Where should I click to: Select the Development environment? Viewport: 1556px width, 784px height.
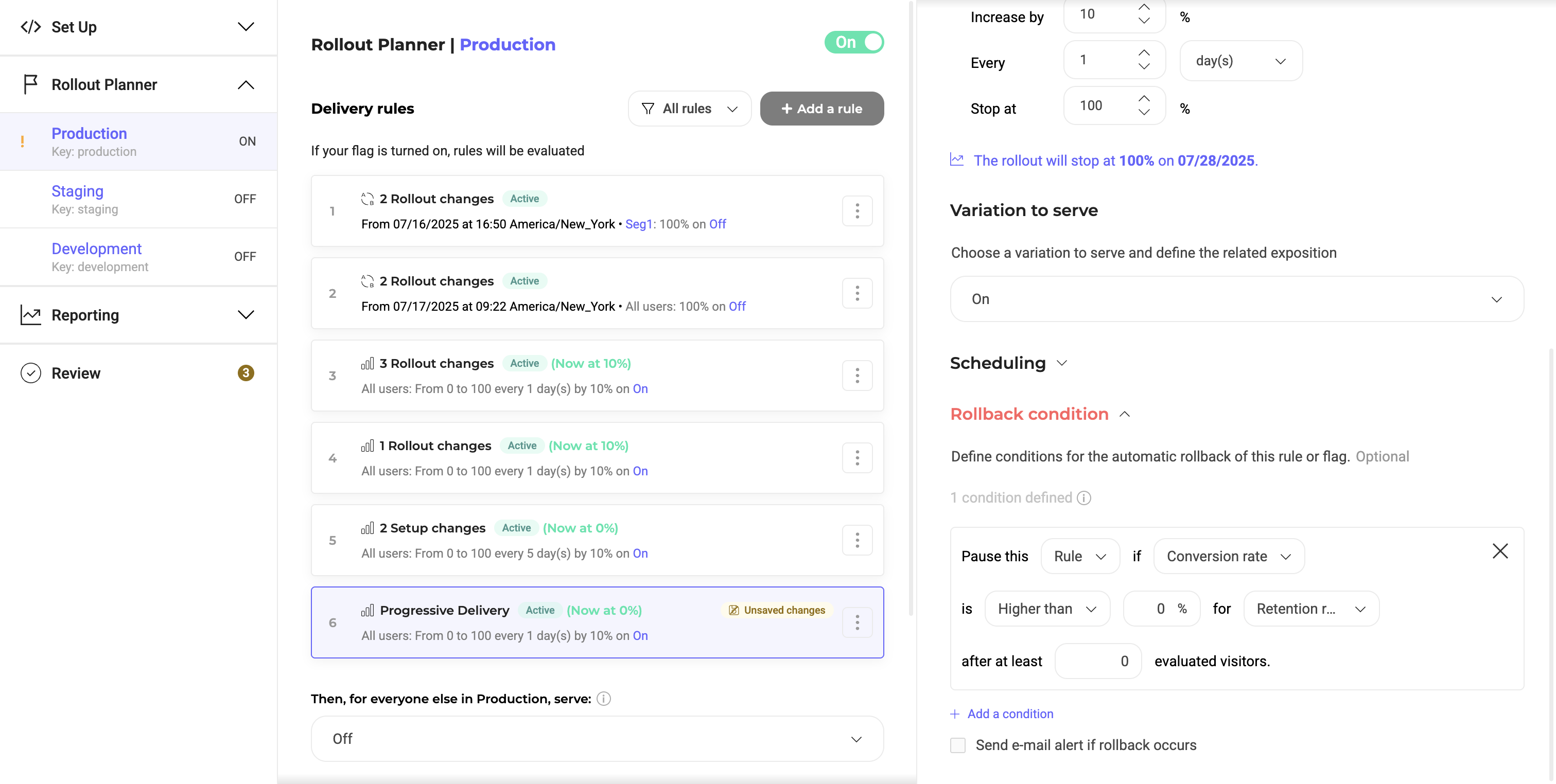(97, 248)
